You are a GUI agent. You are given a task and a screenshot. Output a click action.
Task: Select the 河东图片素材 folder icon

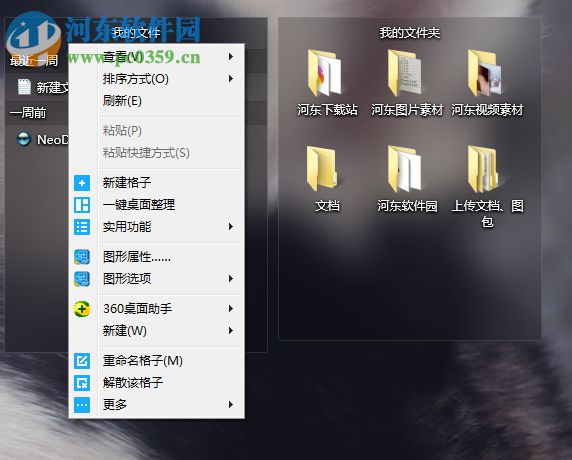[x=405, y=73]
